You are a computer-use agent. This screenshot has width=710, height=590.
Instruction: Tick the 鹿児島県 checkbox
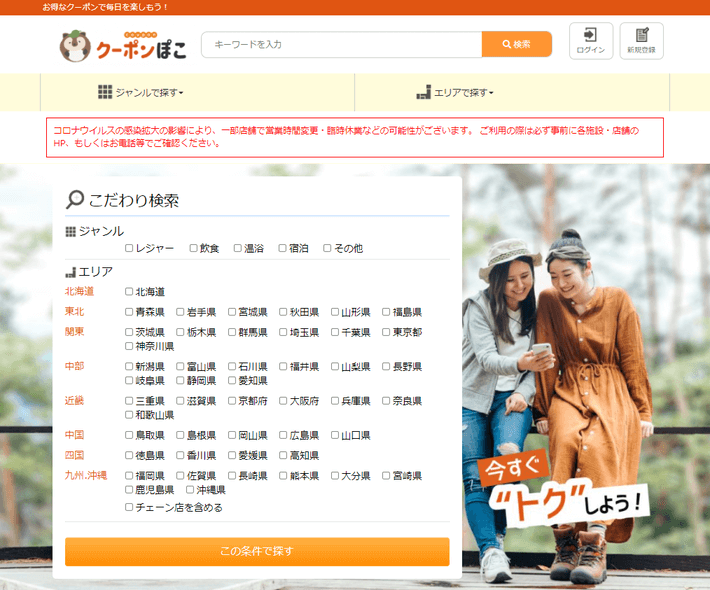(129, 489)
